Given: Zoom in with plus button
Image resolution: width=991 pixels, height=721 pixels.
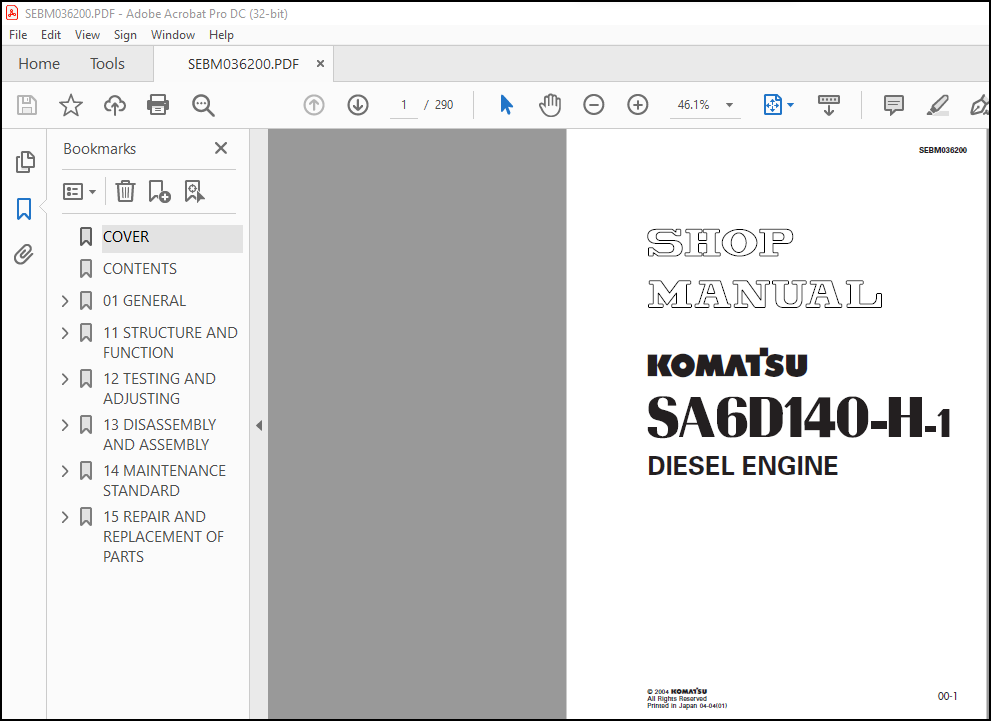Looking at the screenshot, I should [x=638, y=105].
